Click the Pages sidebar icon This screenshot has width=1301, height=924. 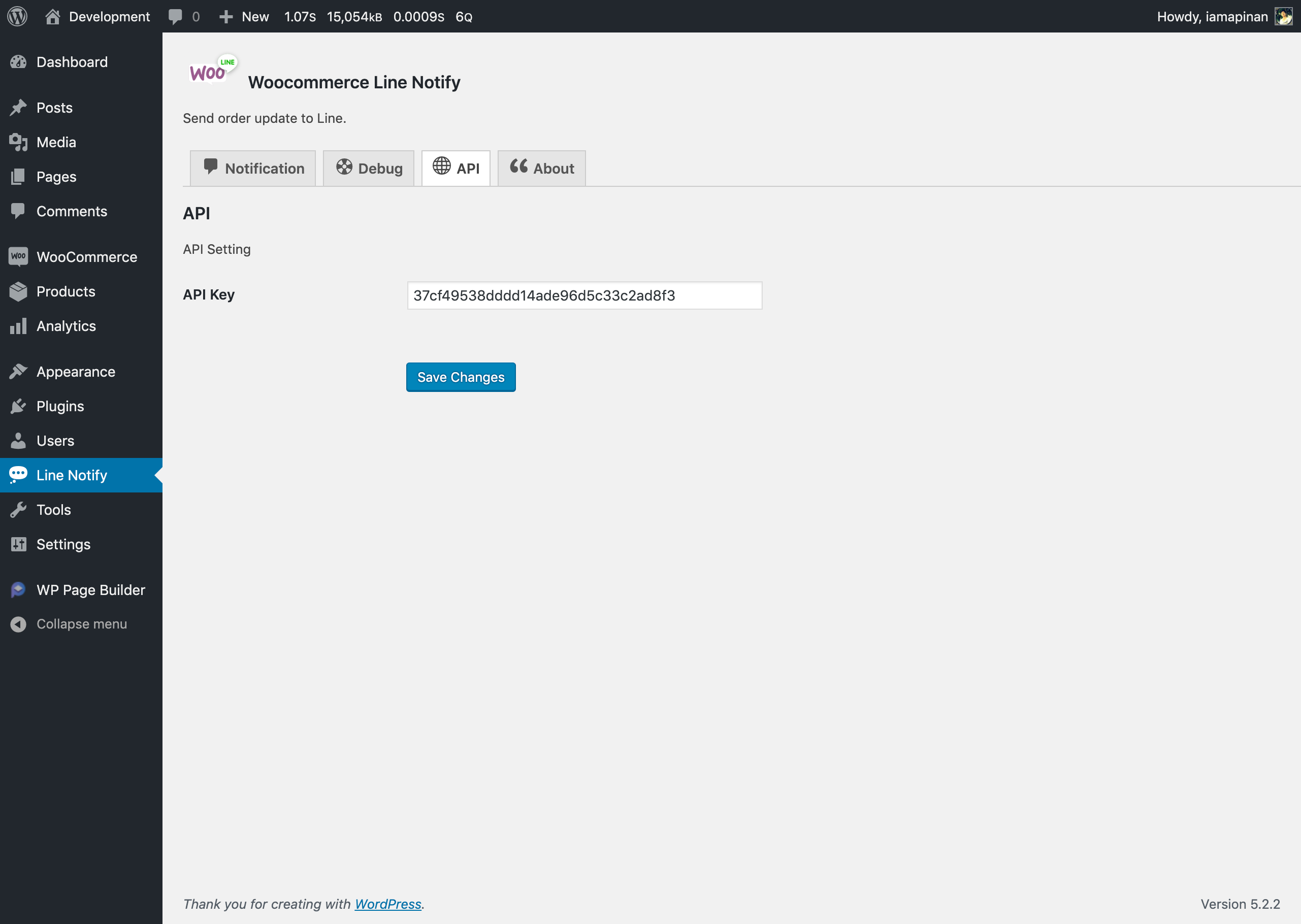coord(18,177)
